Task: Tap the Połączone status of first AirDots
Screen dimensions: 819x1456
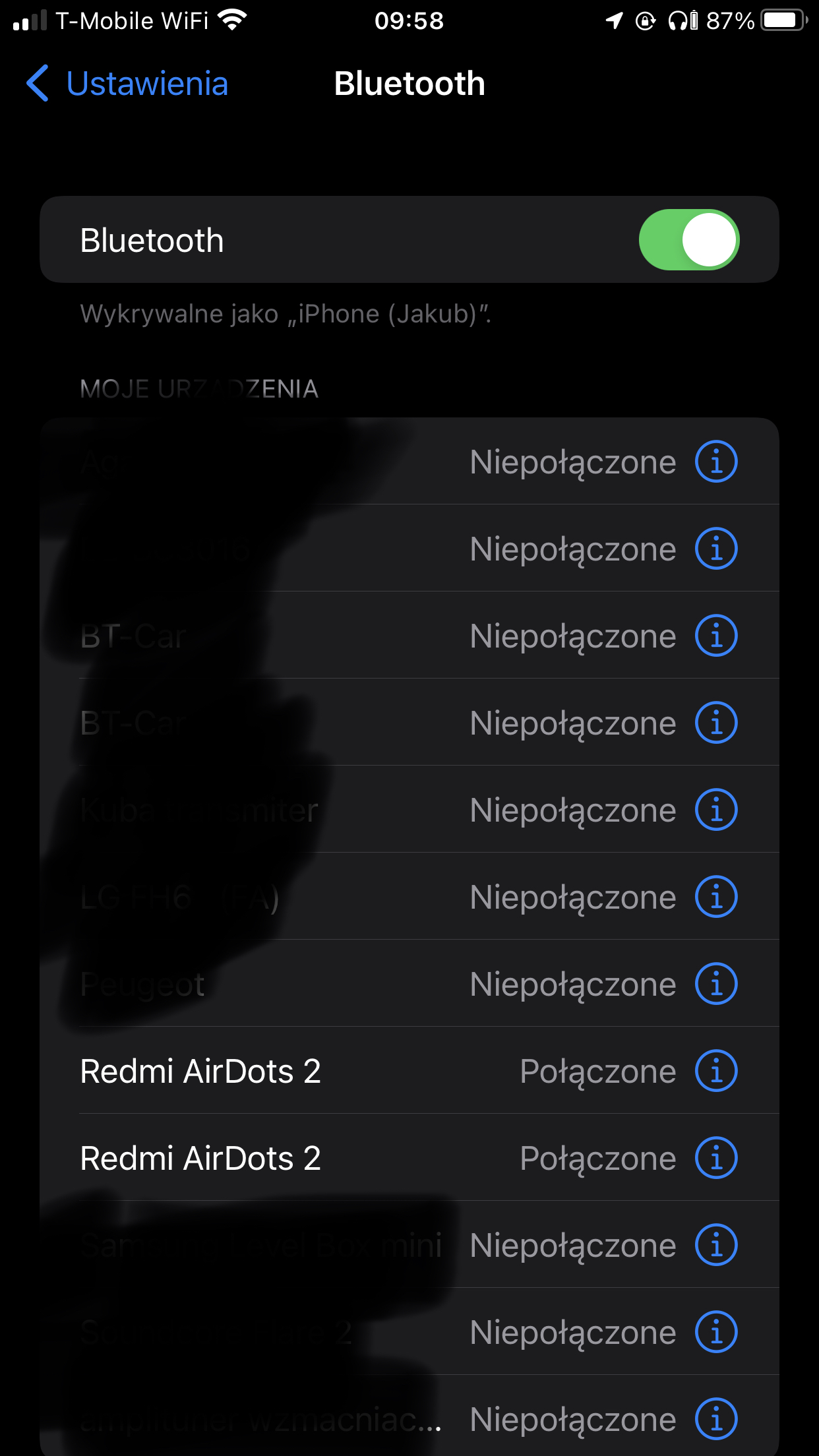Action: pos(598,1072)
